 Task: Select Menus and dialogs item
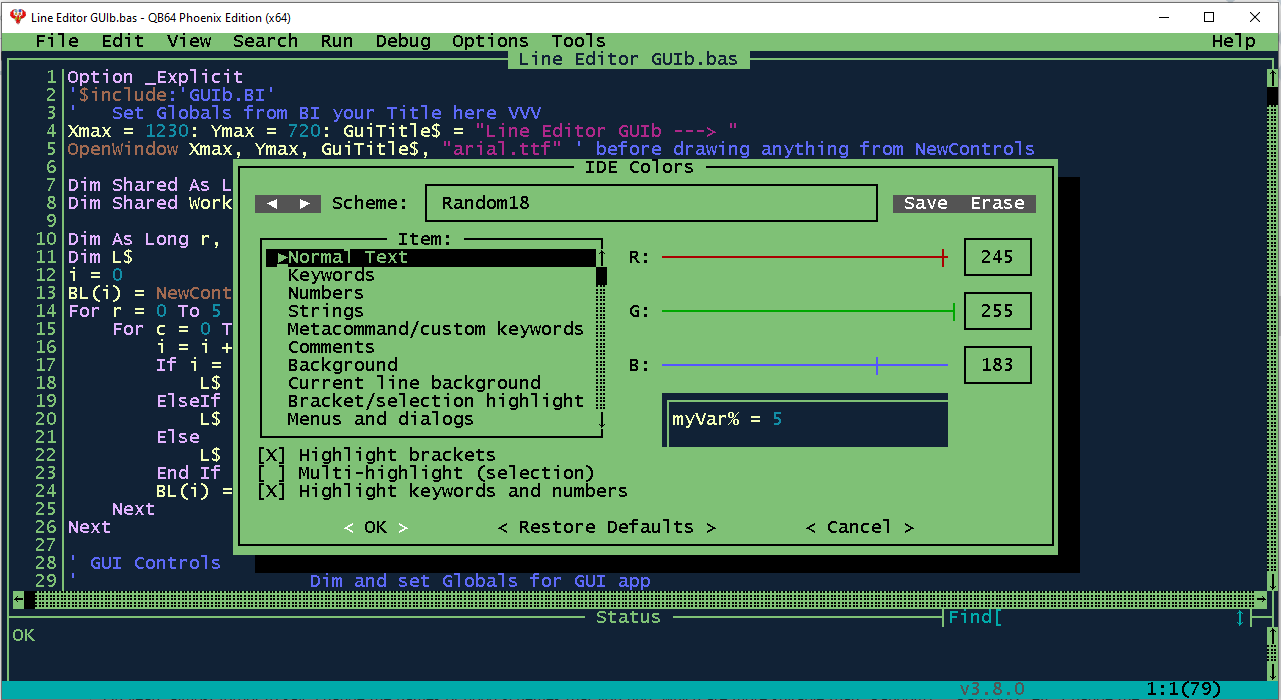(381, 419)
